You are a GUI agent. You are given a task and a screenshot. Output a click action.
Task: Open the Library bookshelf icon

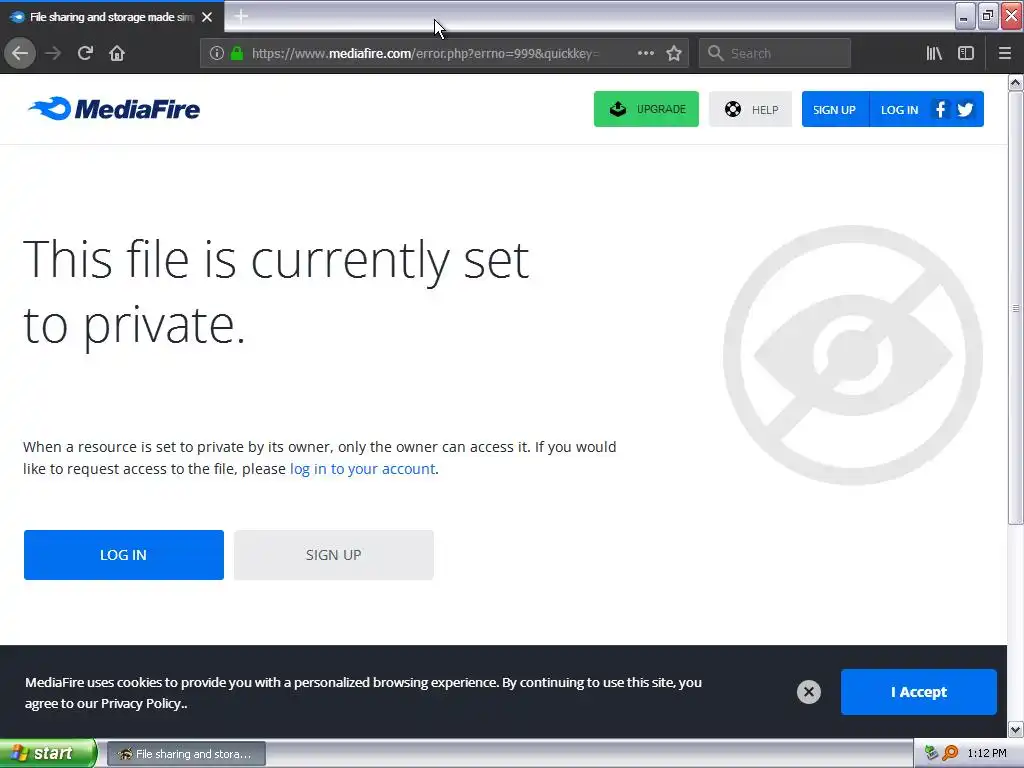tap(934, 53)
